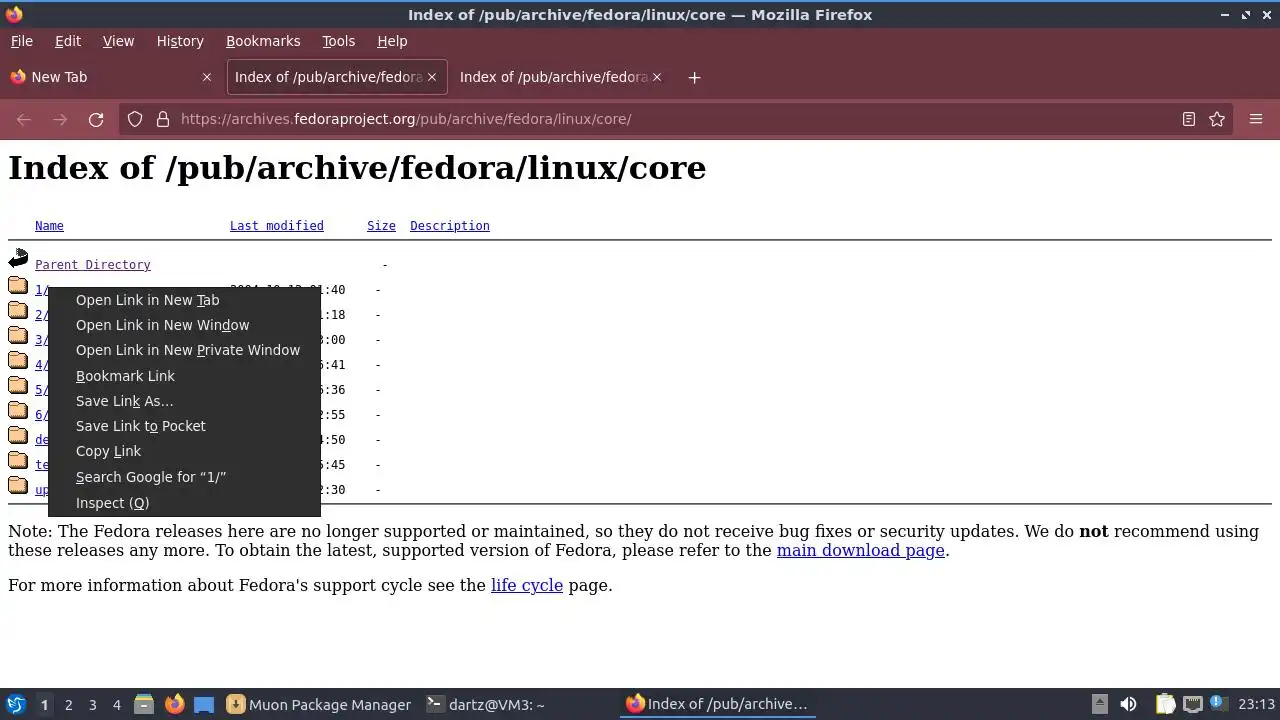Image resolution: width=1280 pixels, height=720 pixels.
Task: Sort the listing by the Description column
Action: (450, 226)
